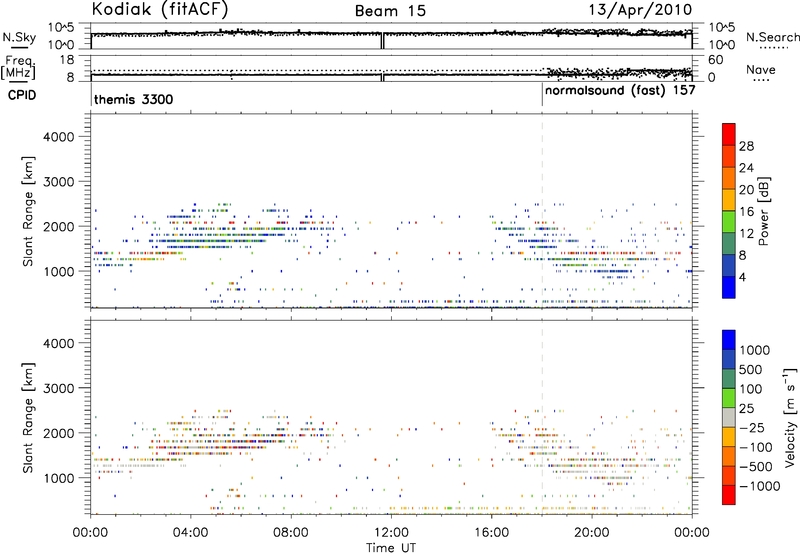Click the top blue velocity swatch above 1000

[729, 340]
